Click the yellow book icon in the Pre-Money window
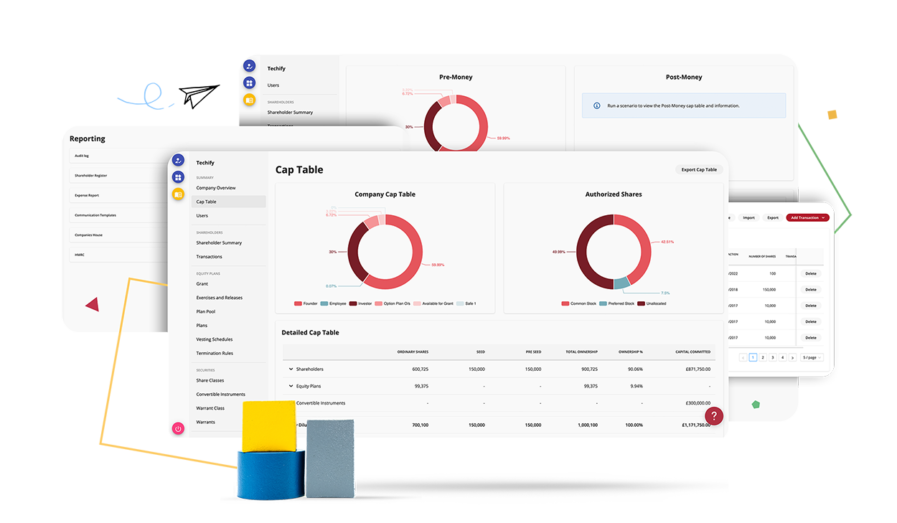897x523 pixels. [x=249, y=100]
